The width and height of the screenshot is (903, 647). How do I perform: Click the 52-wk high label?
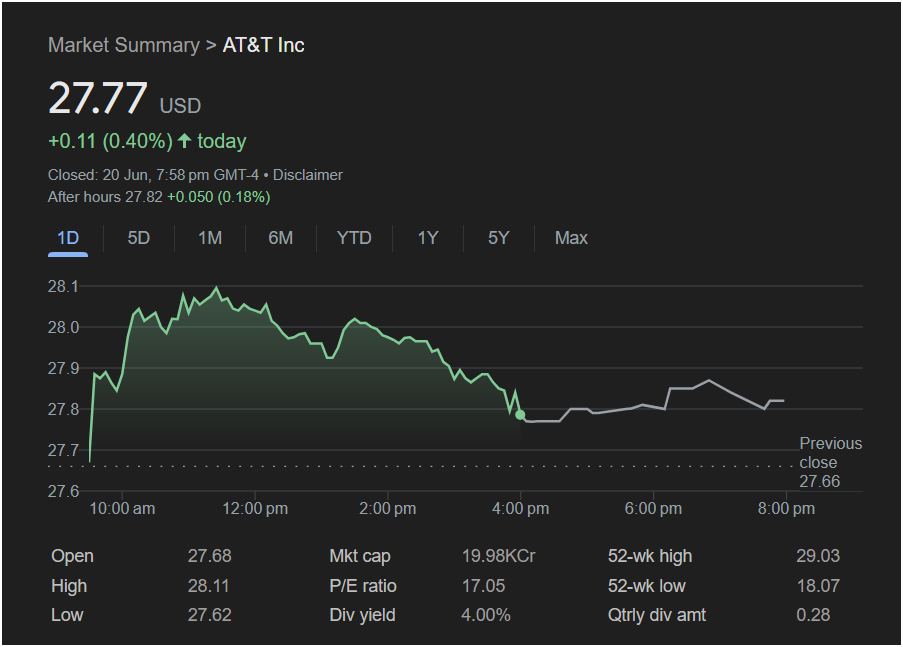650,556
